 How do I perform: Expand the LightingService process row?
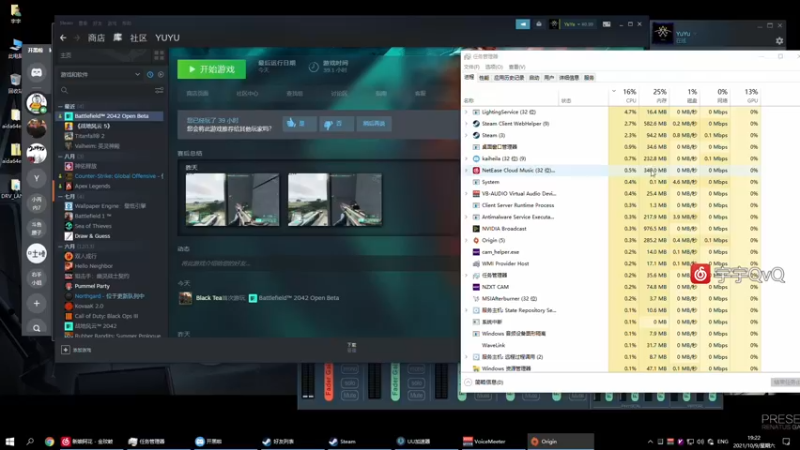pos(466,112)
